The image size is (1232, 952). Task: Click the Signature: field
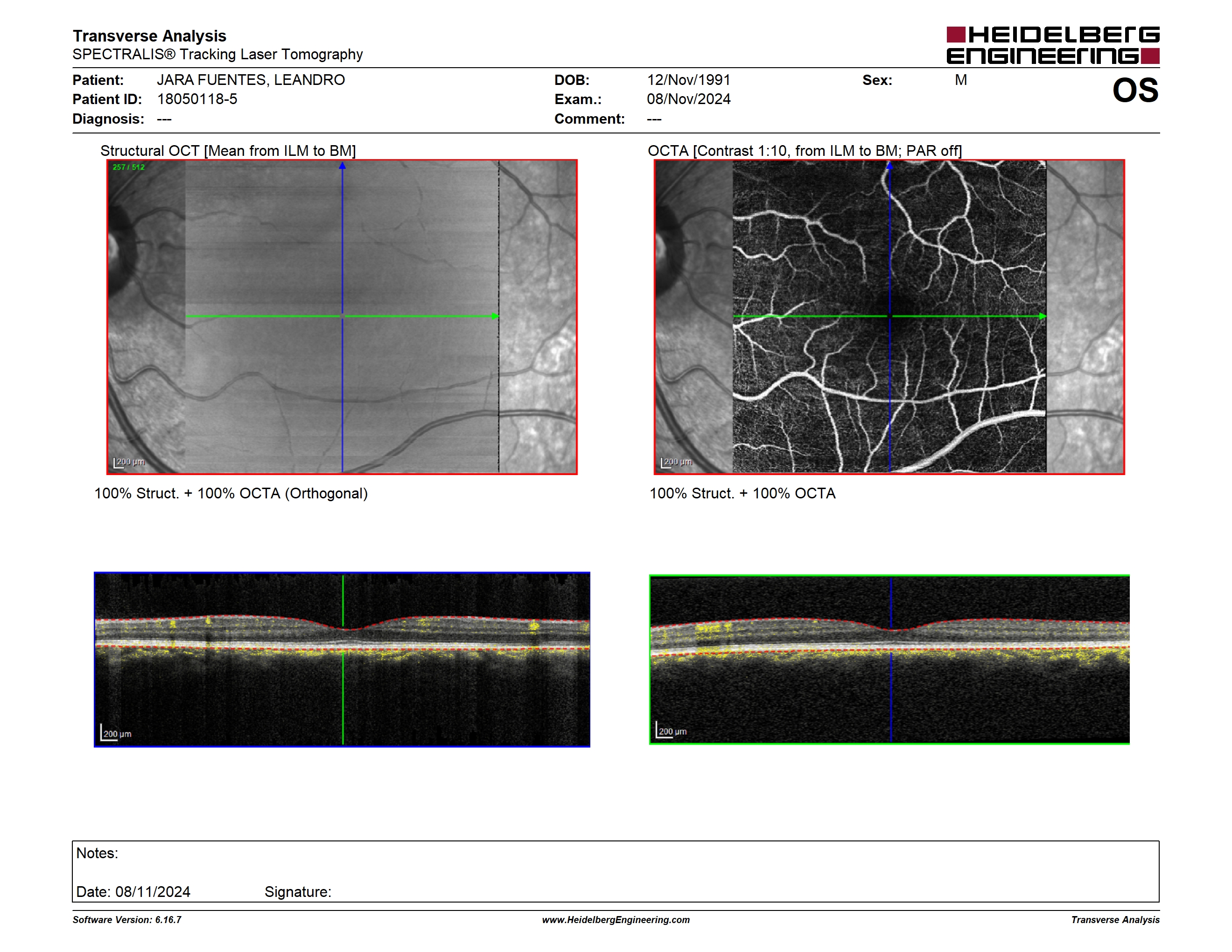click(298, 892)
